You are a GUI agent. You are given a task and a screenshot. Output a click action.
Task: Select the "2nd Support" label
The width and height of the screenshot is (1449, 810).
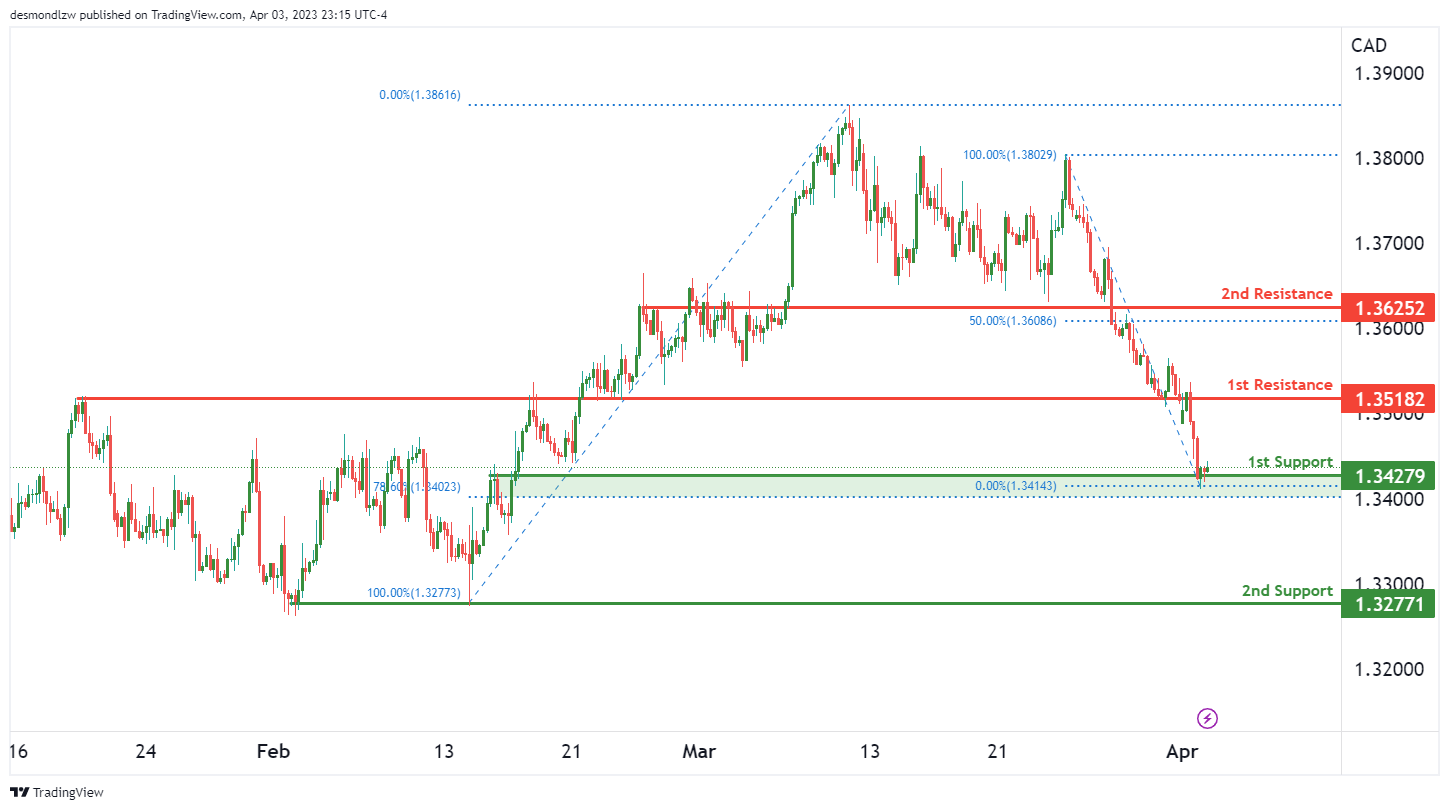click(1287, 591)
